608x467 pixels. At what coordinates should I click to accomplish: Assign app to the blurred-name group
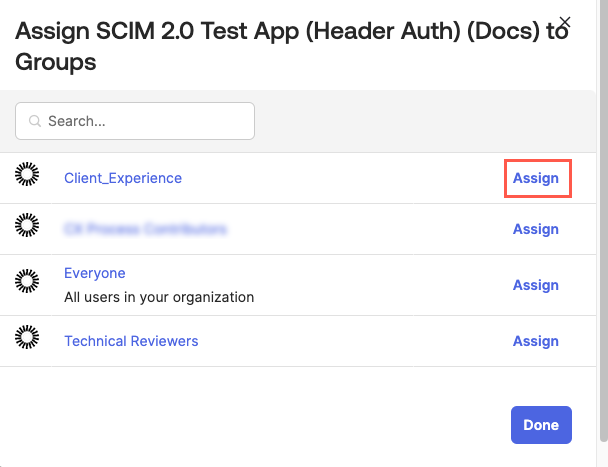(535, 229)
